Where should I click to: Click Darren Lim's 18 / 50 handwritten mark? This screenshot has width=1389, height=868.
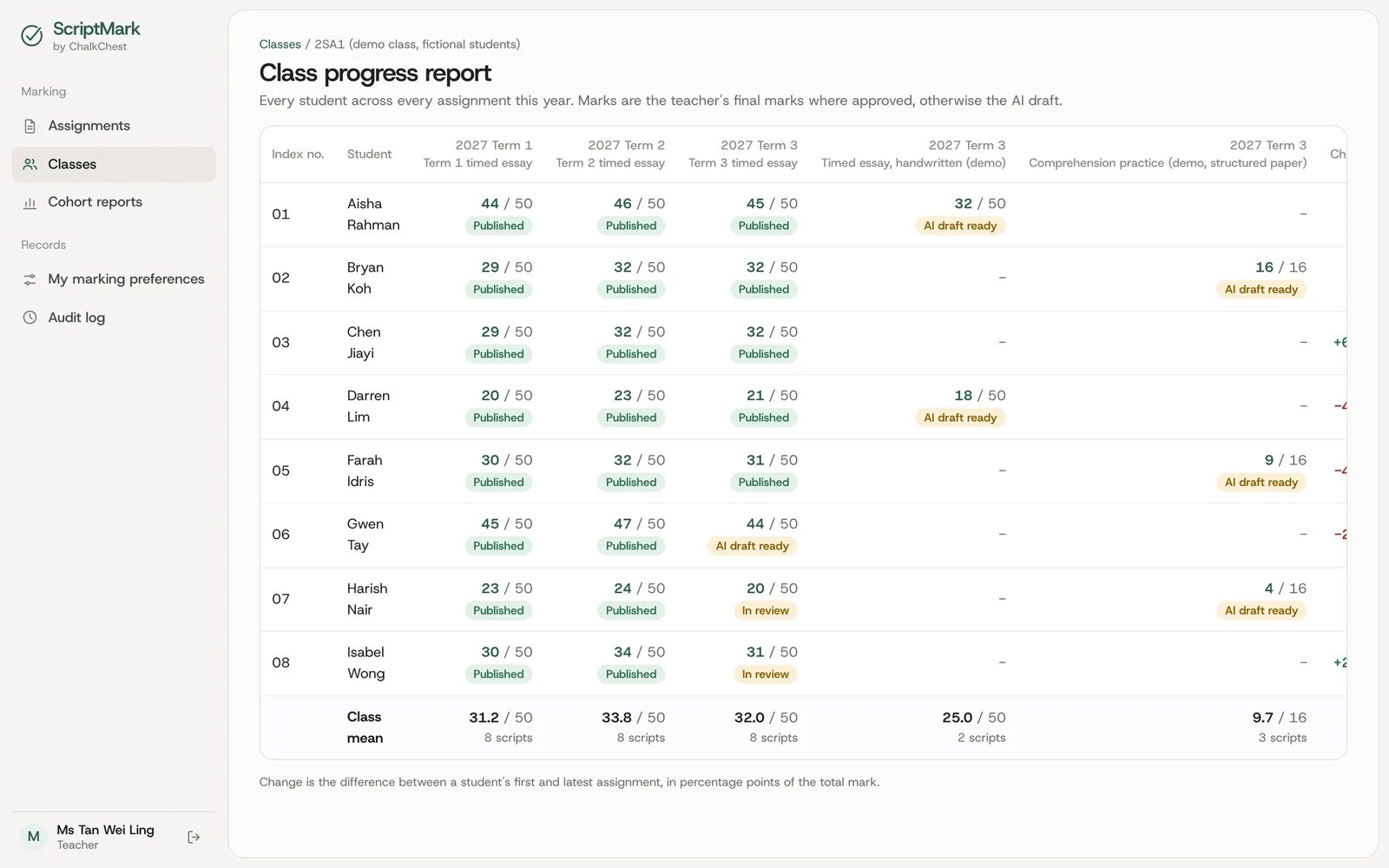pos(980,396)
